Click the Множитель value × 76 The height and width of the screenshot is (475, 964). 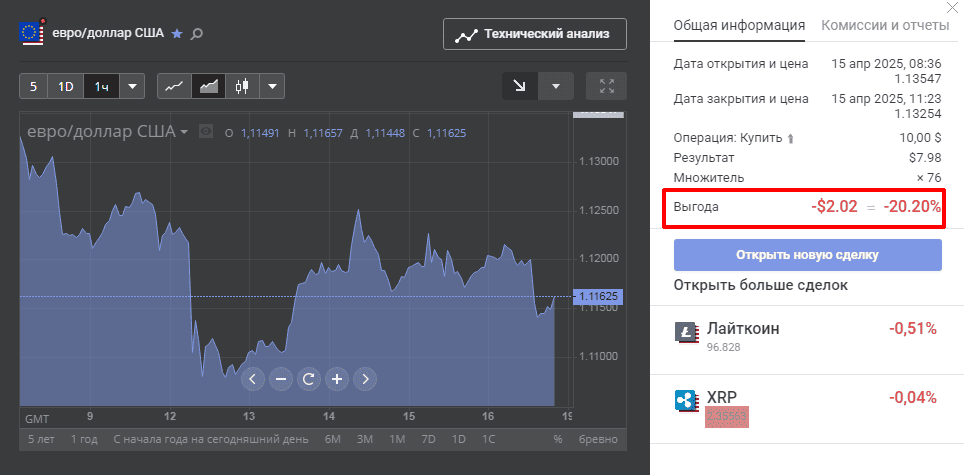tap(928, 178)
